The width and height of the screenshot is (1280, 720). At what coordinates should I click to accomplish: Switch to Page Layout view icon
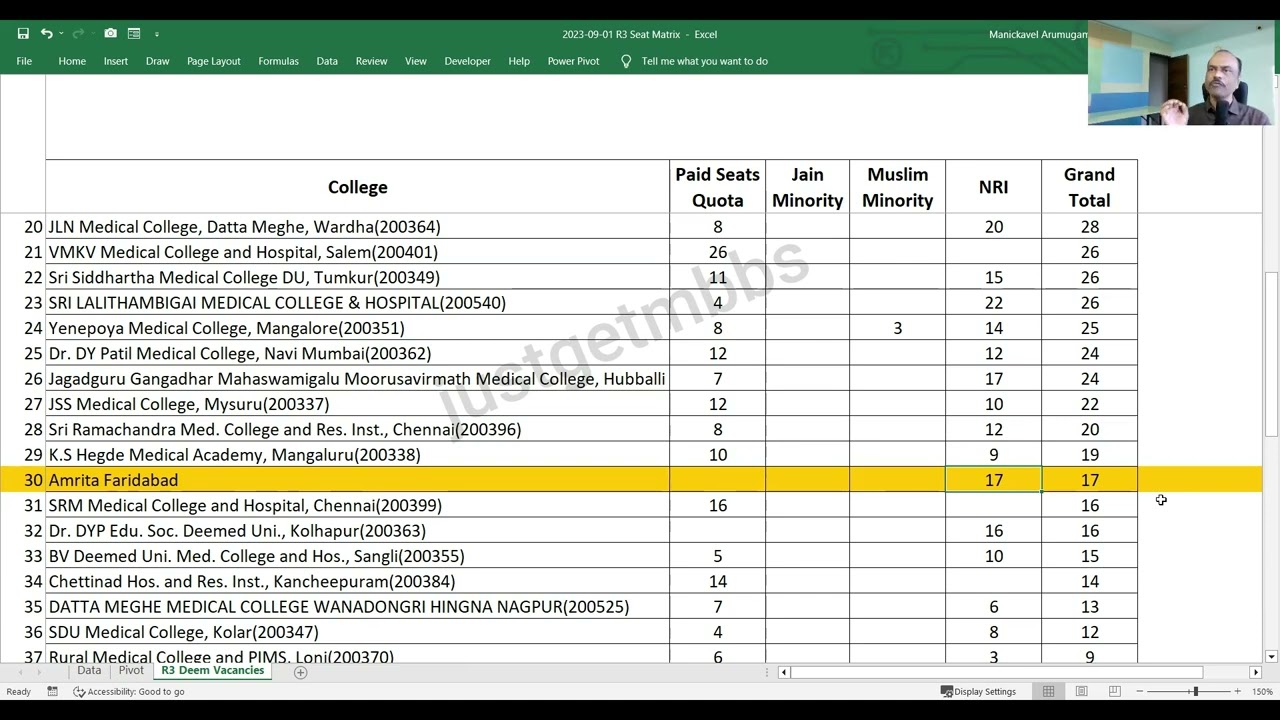tap(1081, 691)
